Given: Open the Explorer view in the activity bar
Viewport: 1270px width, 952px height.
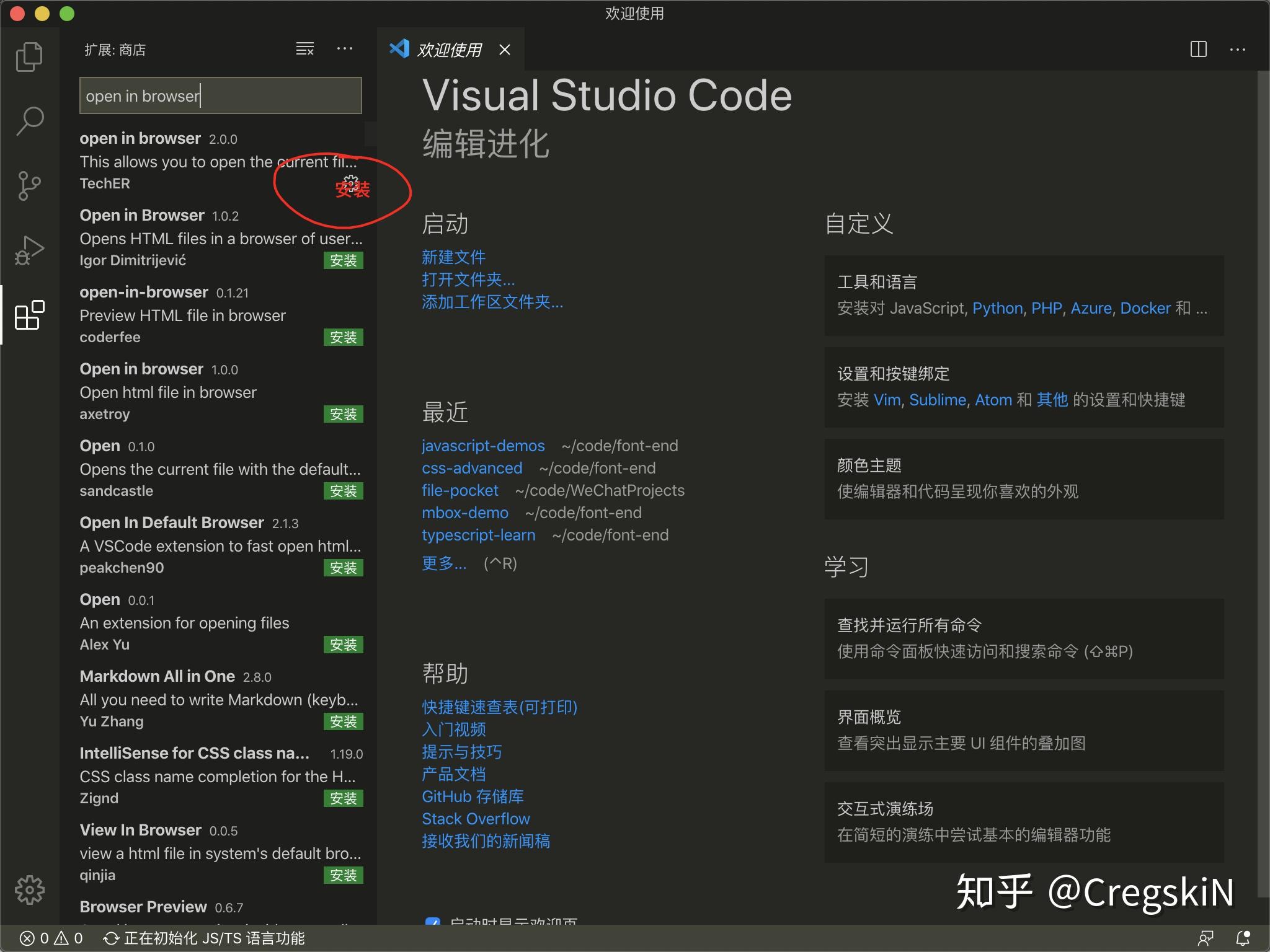Looking at the screenshot, I should [x=29, y=56].
